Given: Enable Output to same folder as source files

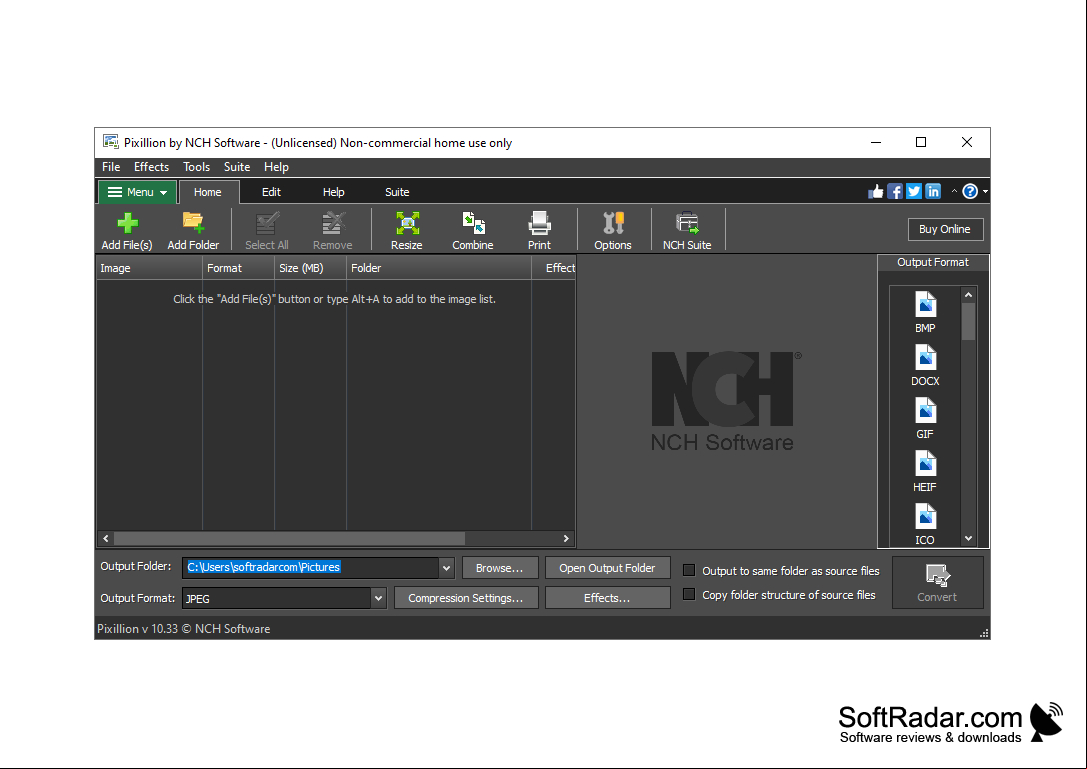Looking at the screenshot, I should point(689,570).
